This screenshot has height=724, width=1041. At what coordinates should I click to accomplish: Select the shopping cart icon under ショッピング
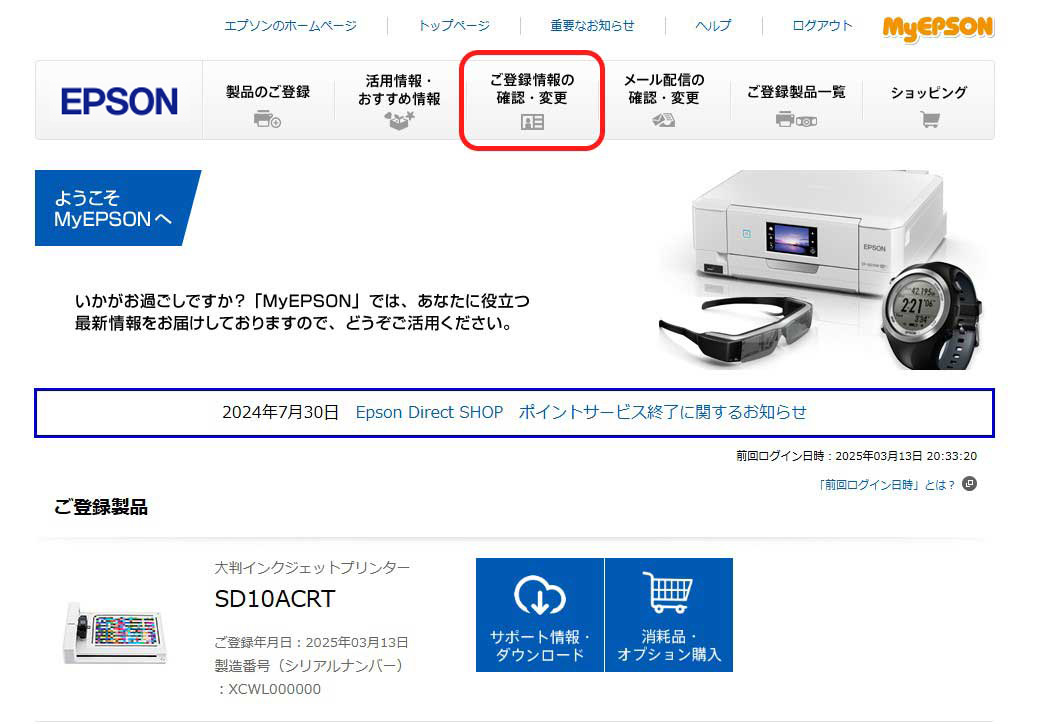click(x=929, y=118)
